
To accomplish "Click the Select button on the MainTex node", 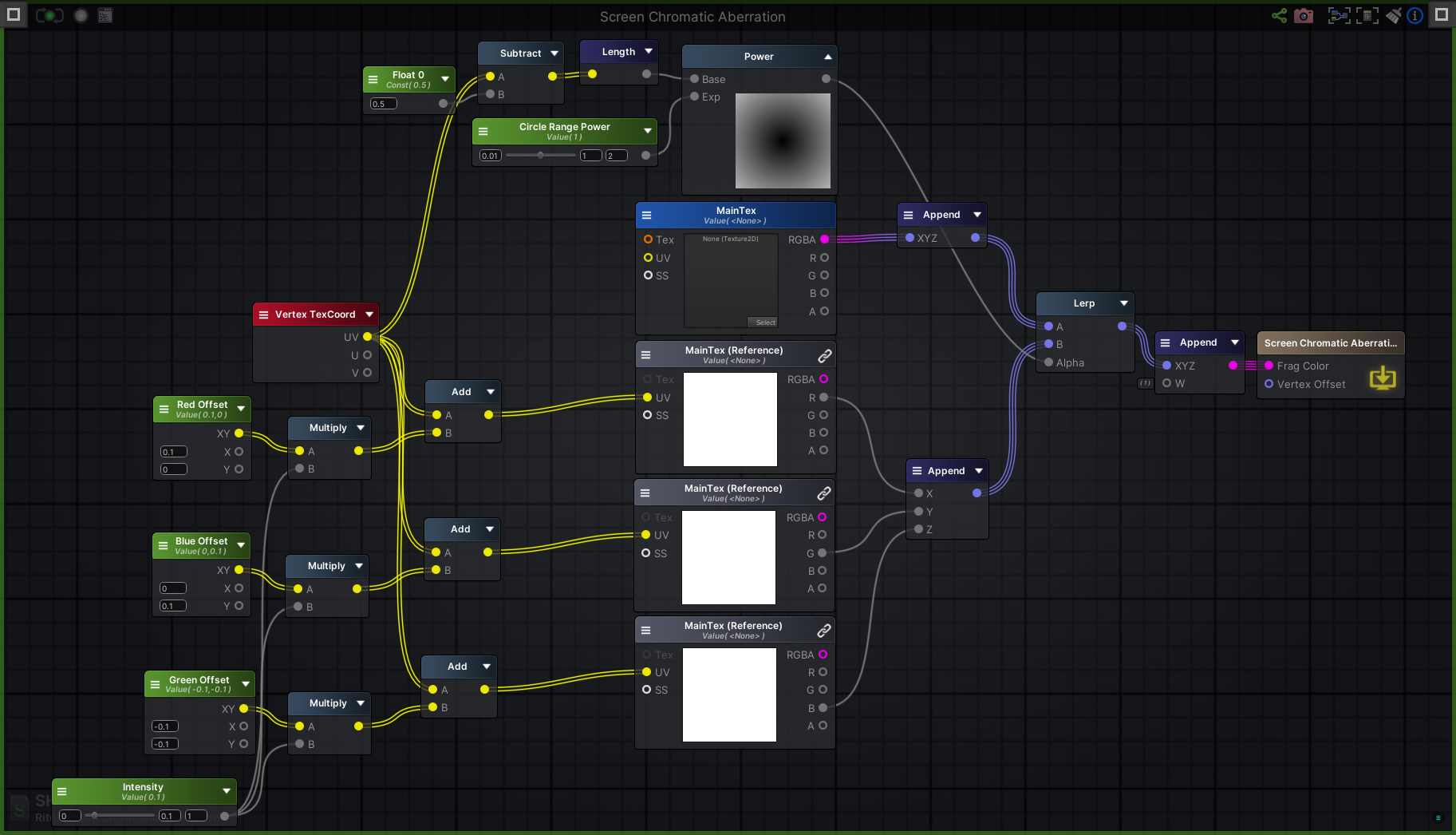I will coord(764,322).
